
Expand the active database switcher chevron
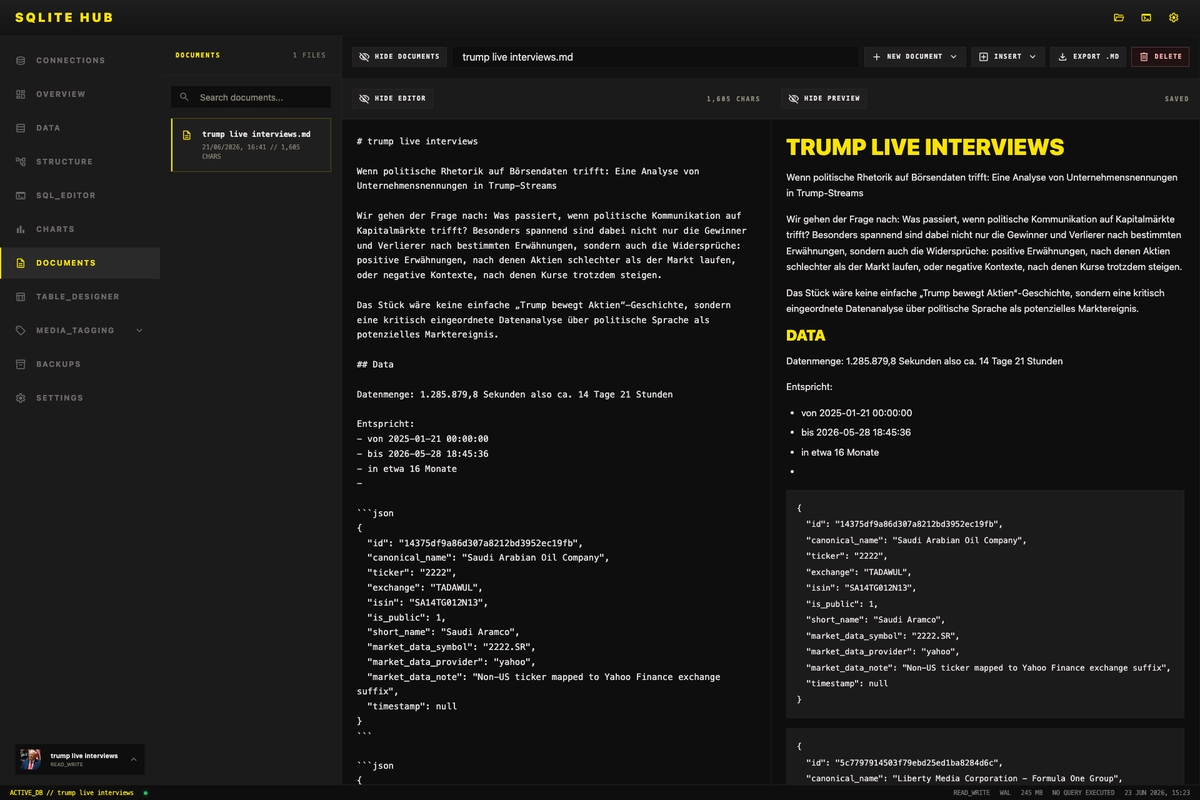(x=132, y=759)
